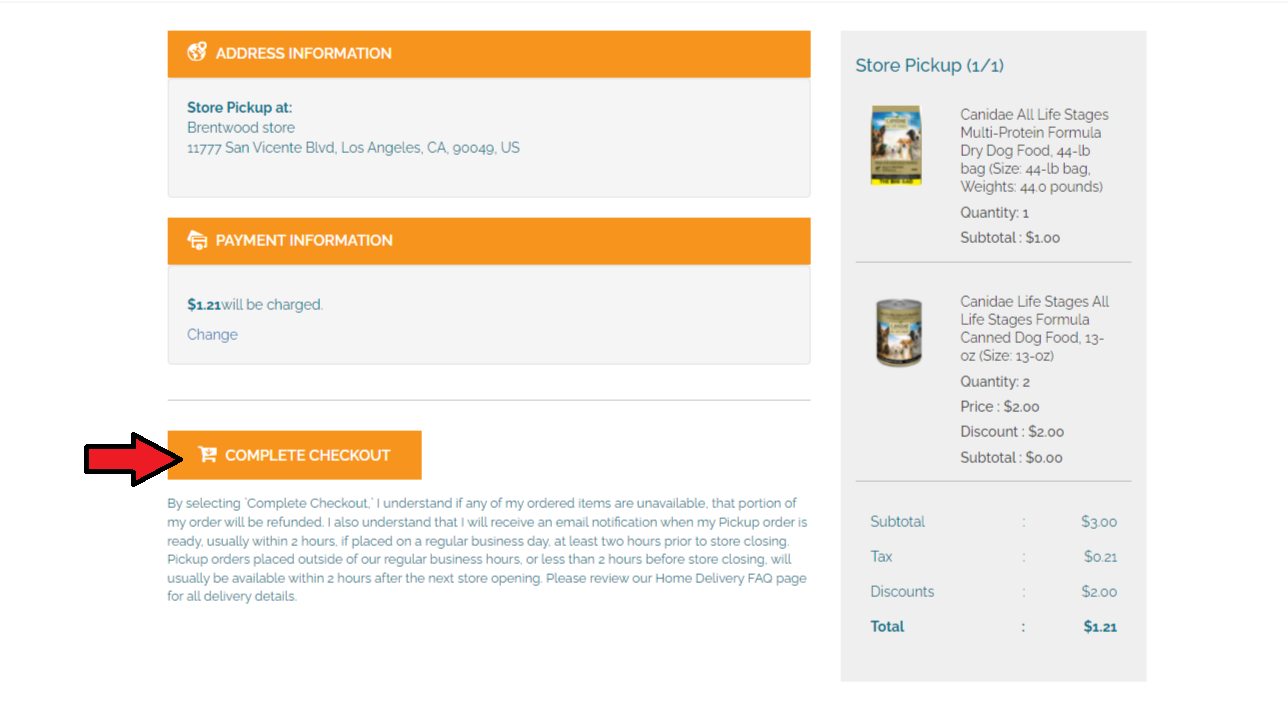Click the Change payment link
Screen dimensions: 1288x711
[212, 334]
